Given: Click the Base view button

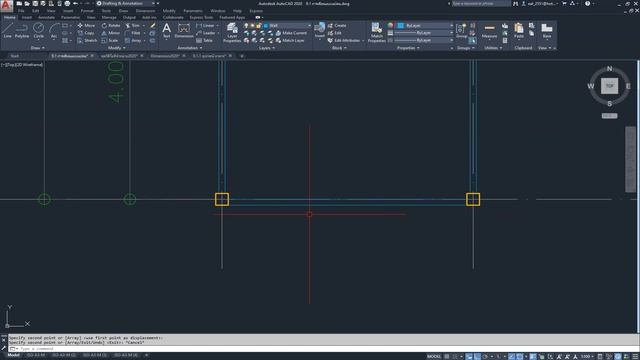Looking at the screenshot, I should (x=547, y=31).
